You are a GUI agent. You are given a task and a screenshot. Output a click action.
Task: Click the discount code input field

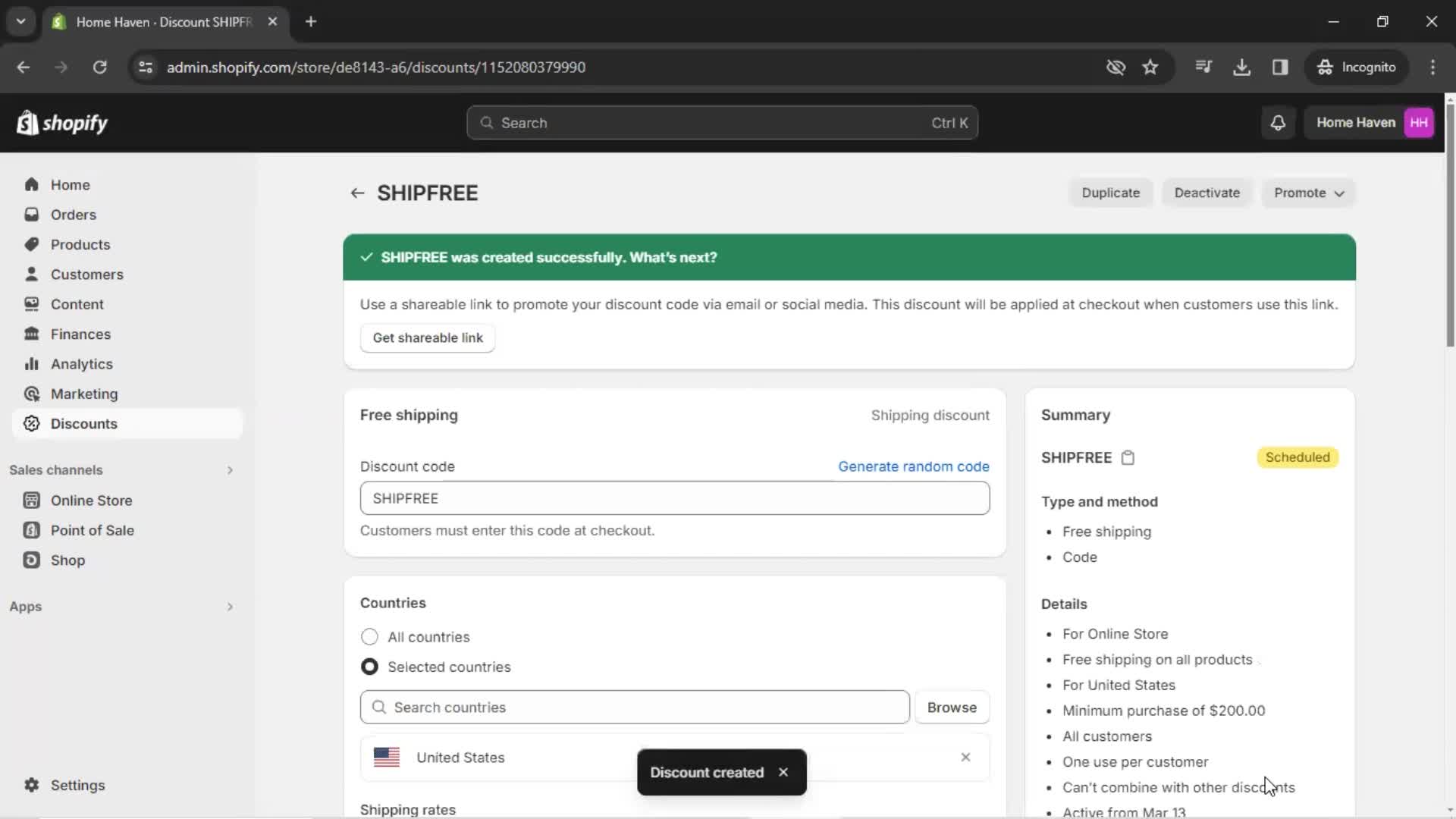pos(676,498)
